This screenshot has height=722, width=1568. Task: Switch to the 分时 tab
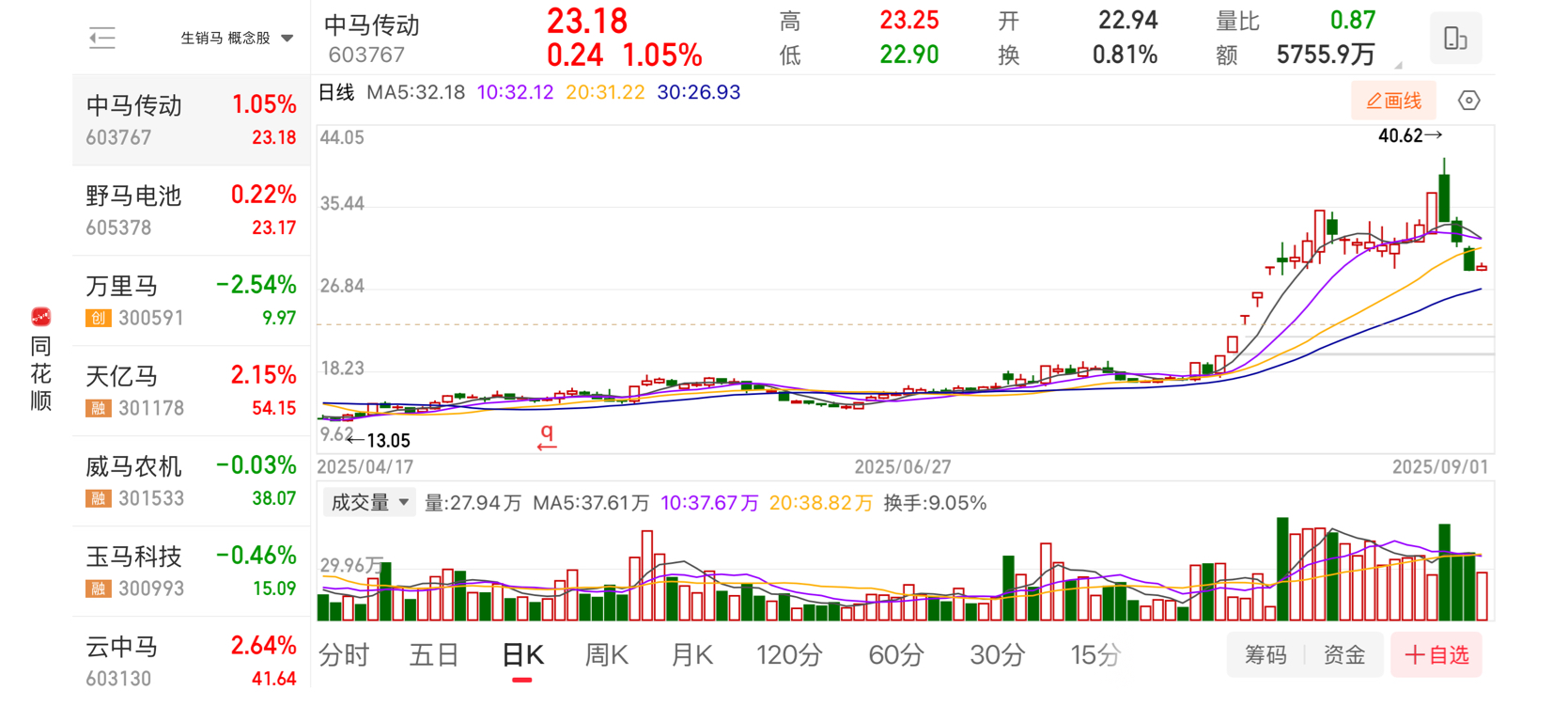point(344,655)
